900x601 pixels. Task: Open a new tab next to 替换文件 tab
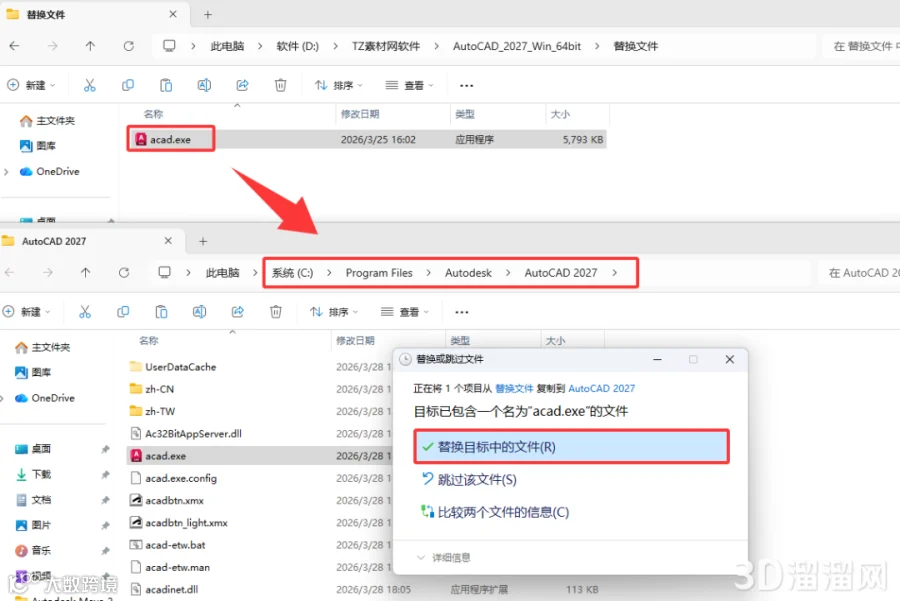click(x=208, y=15)
